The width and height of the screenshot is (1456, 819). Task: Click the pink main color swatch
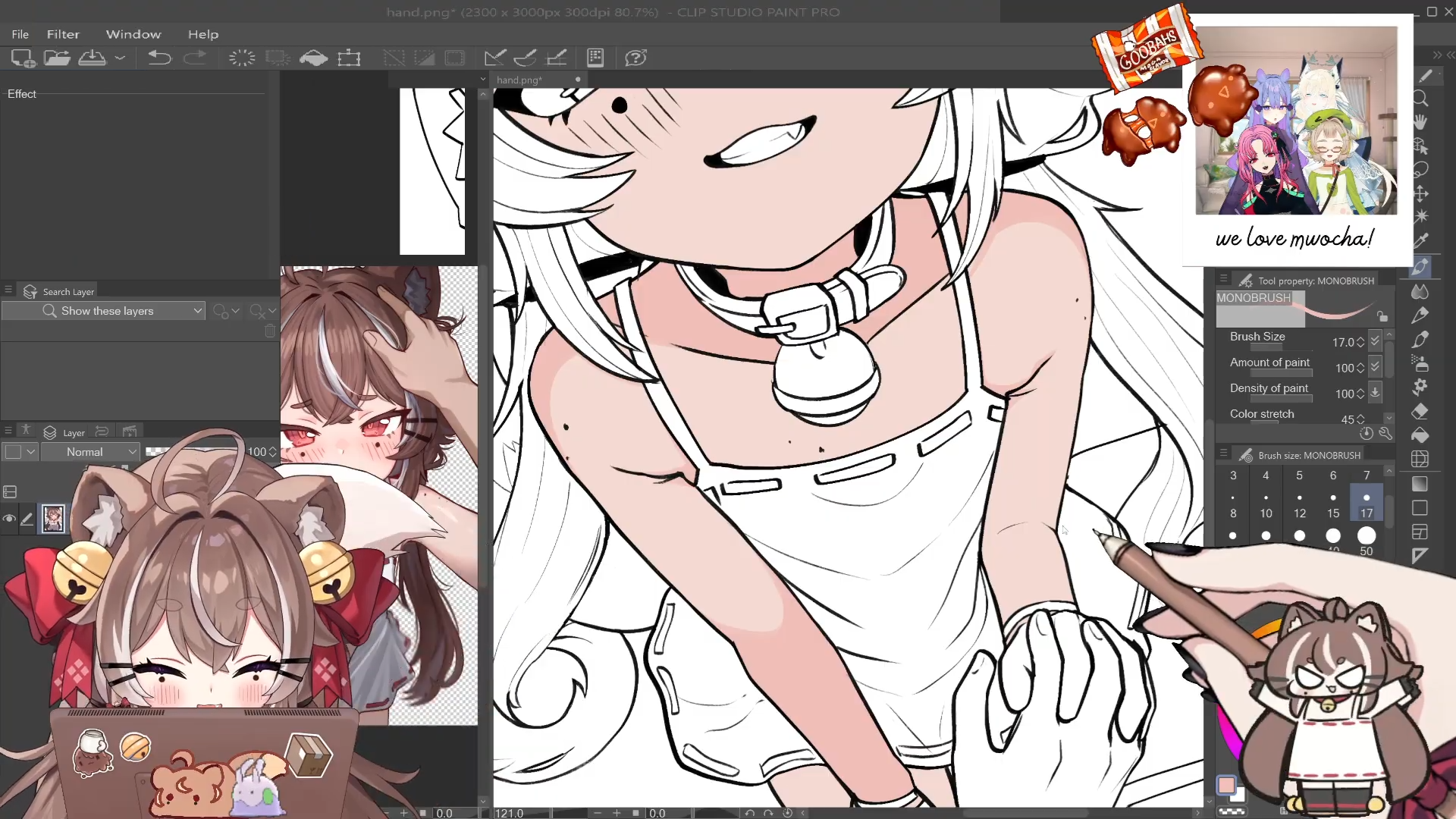1226,786
